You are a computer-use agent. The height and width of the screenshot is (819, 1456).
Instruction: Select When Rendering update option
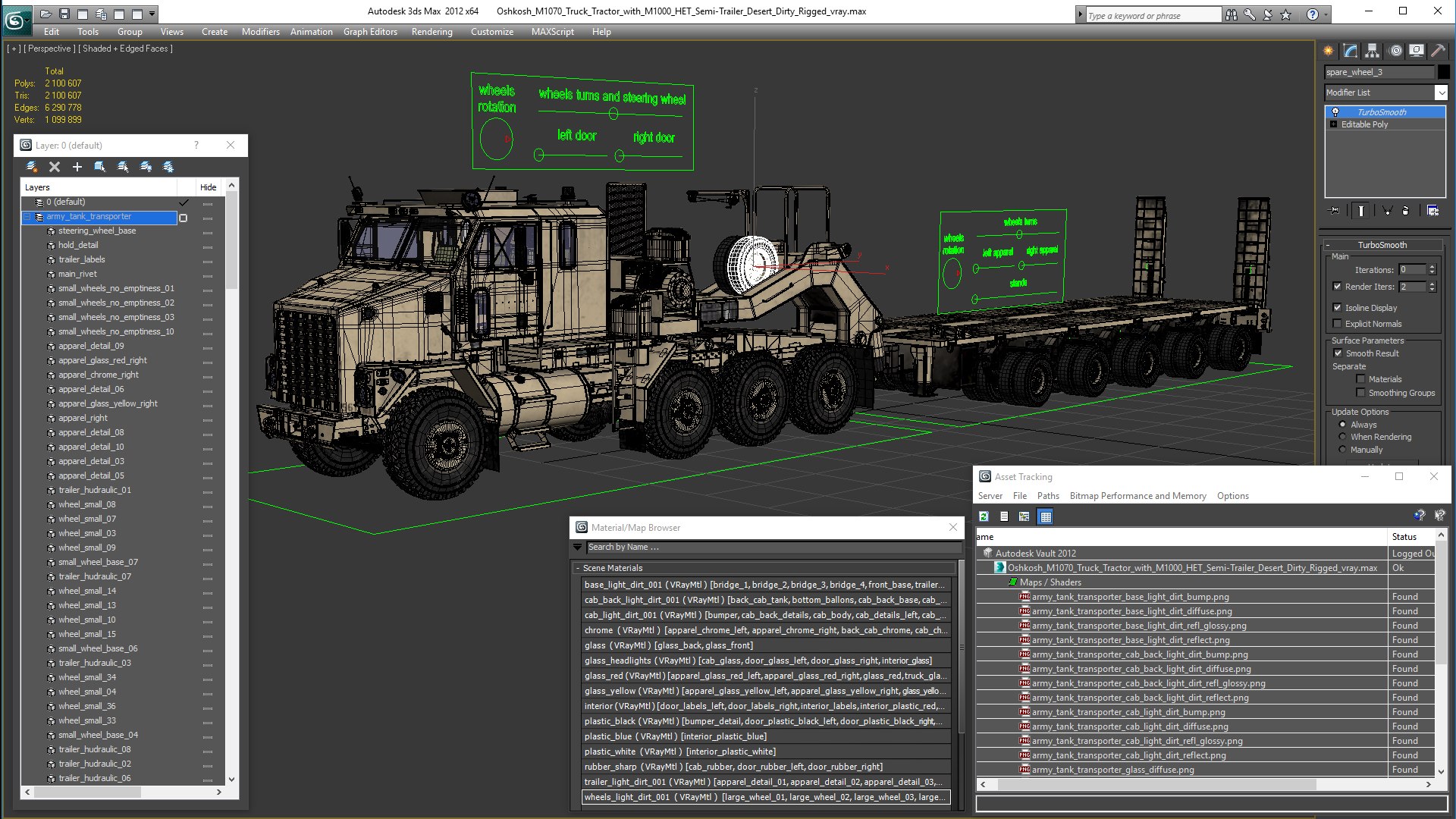click(1343, 438)
